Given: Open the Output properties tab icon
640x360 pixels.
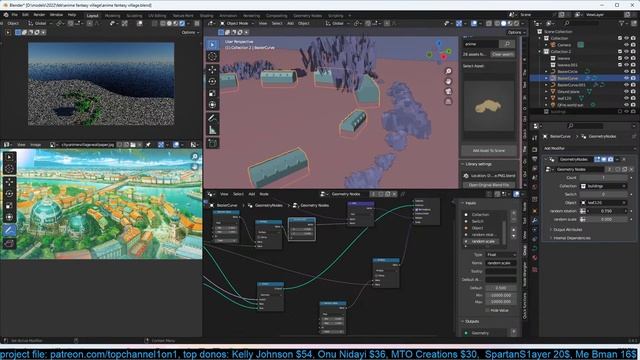Looking at the screenshot, I should (x=535, y=159).
